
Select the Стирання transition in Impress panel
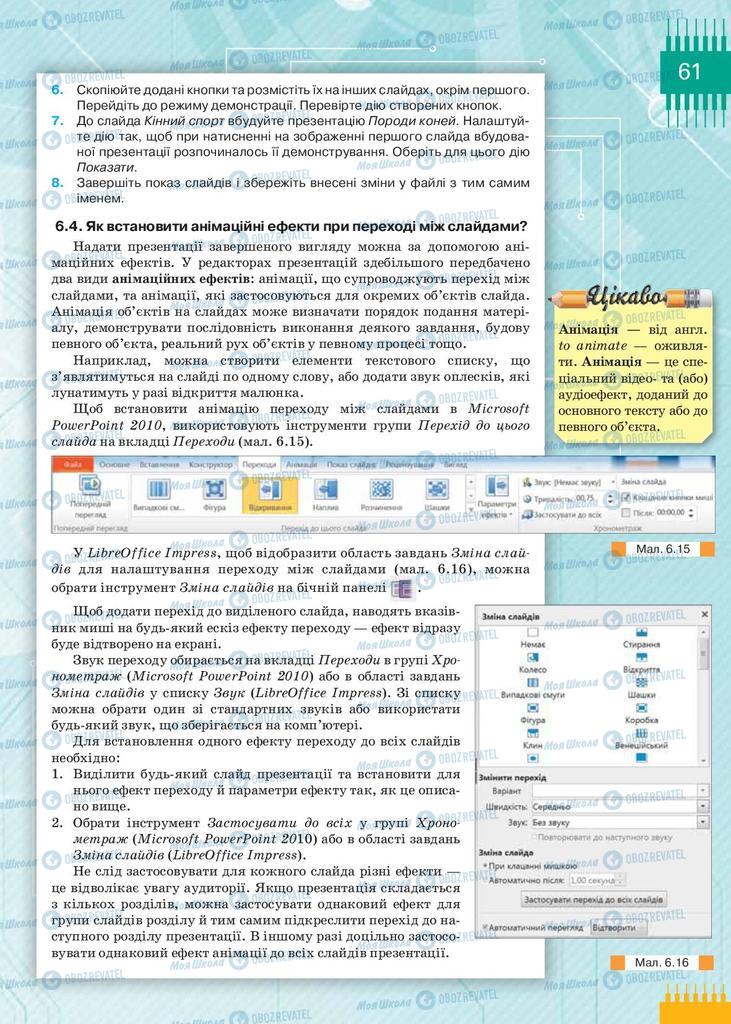point(642,637)
